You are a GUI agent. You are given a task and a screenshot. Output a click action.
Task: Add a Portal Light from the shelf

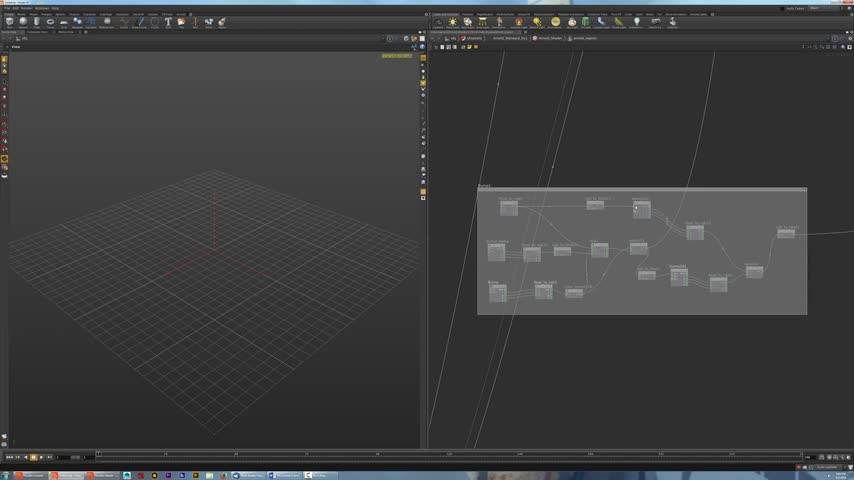[619, 22]
